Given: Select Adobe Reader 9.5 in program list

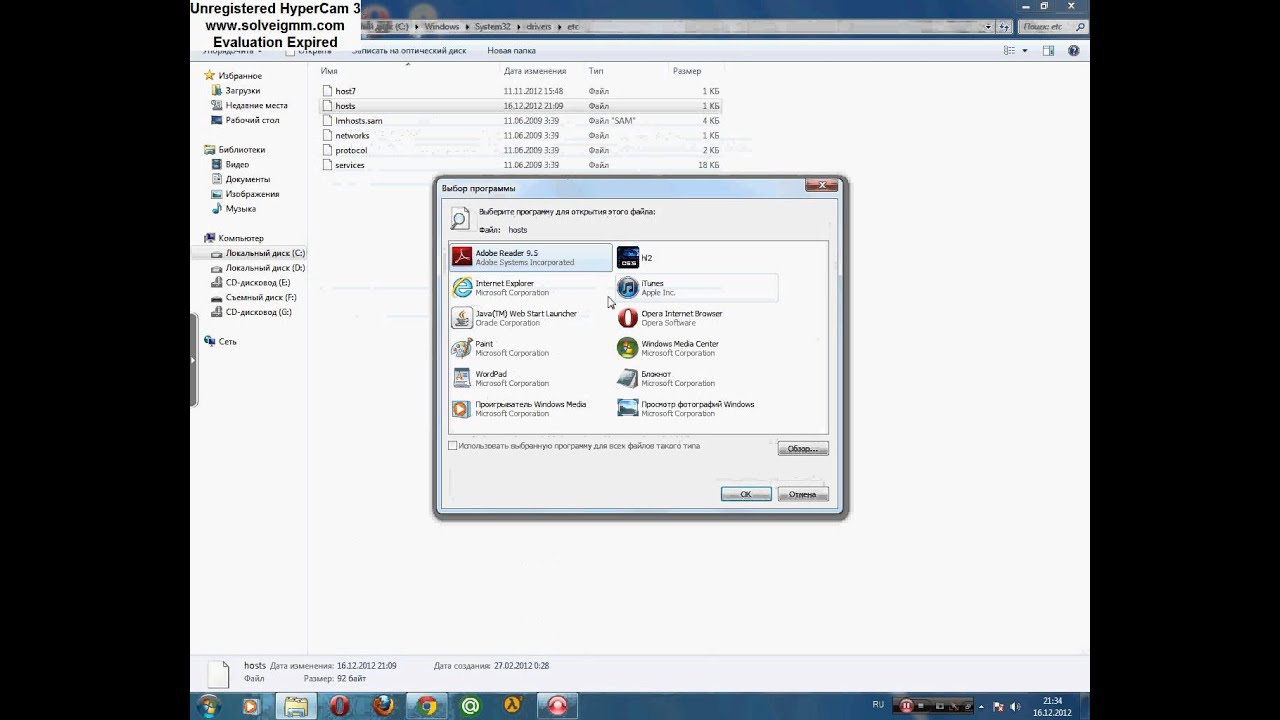Looking at the screenshot, I should 531,258.
